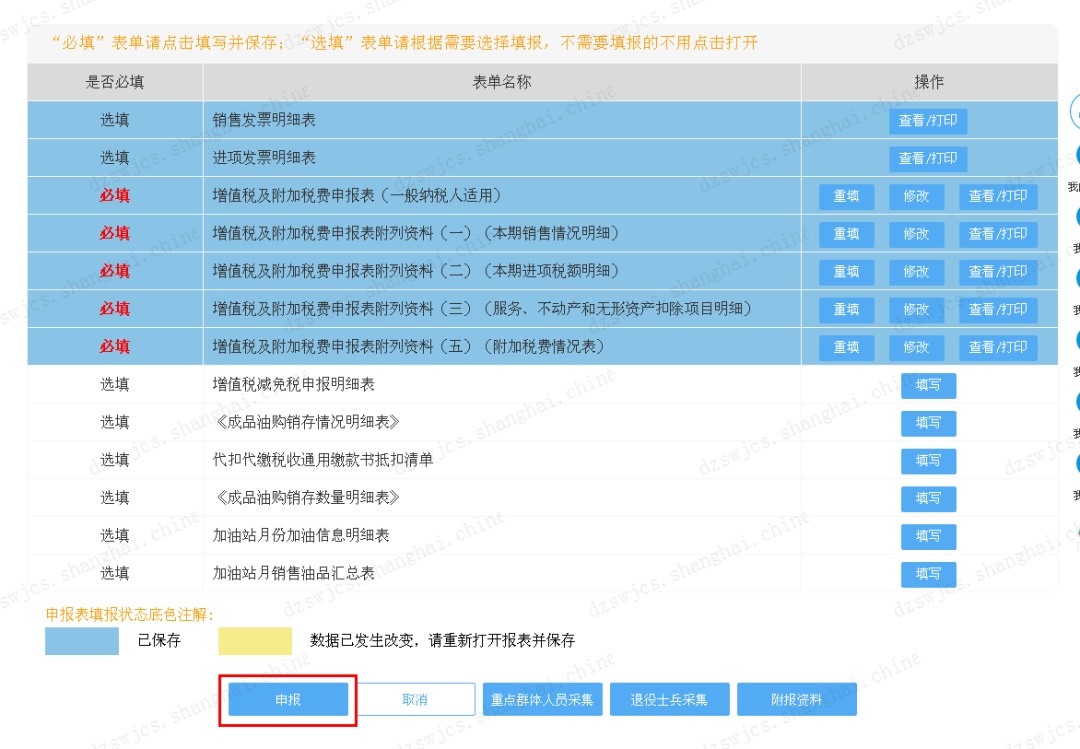This screenshot has width=1080, height=749.
Task: 填写增值税减免税申报明细表
Action: [x=929, y=385]
